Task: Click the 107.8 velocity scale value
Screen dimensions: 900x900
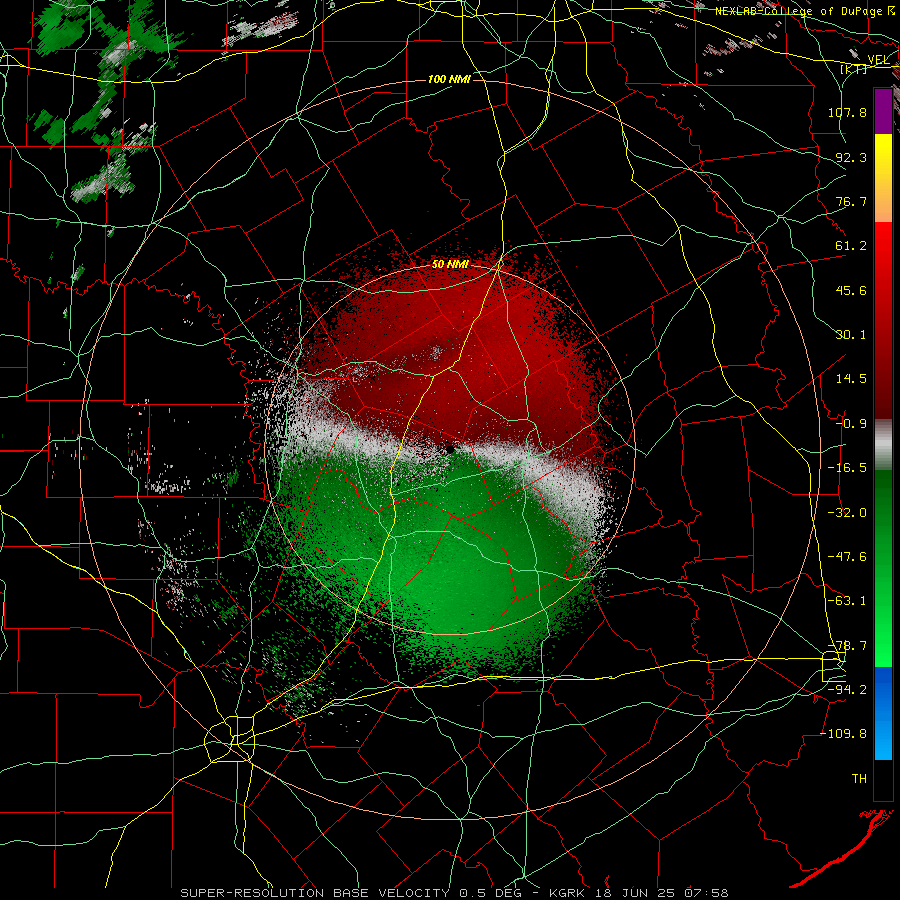Action: tap(847, 112)
